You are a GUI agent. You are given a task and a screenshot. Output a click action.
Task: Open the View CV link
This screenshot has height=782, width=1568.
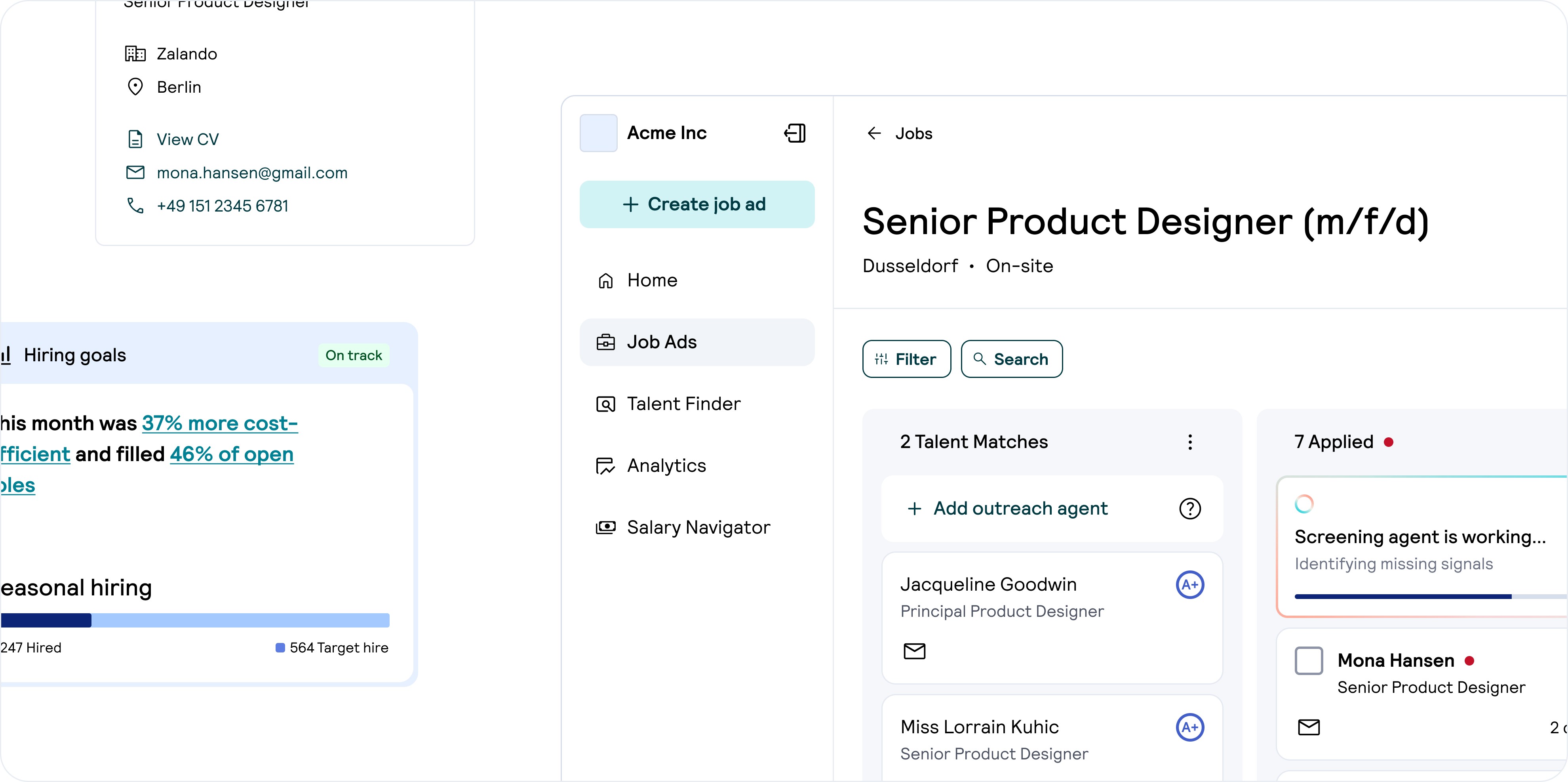187,139
